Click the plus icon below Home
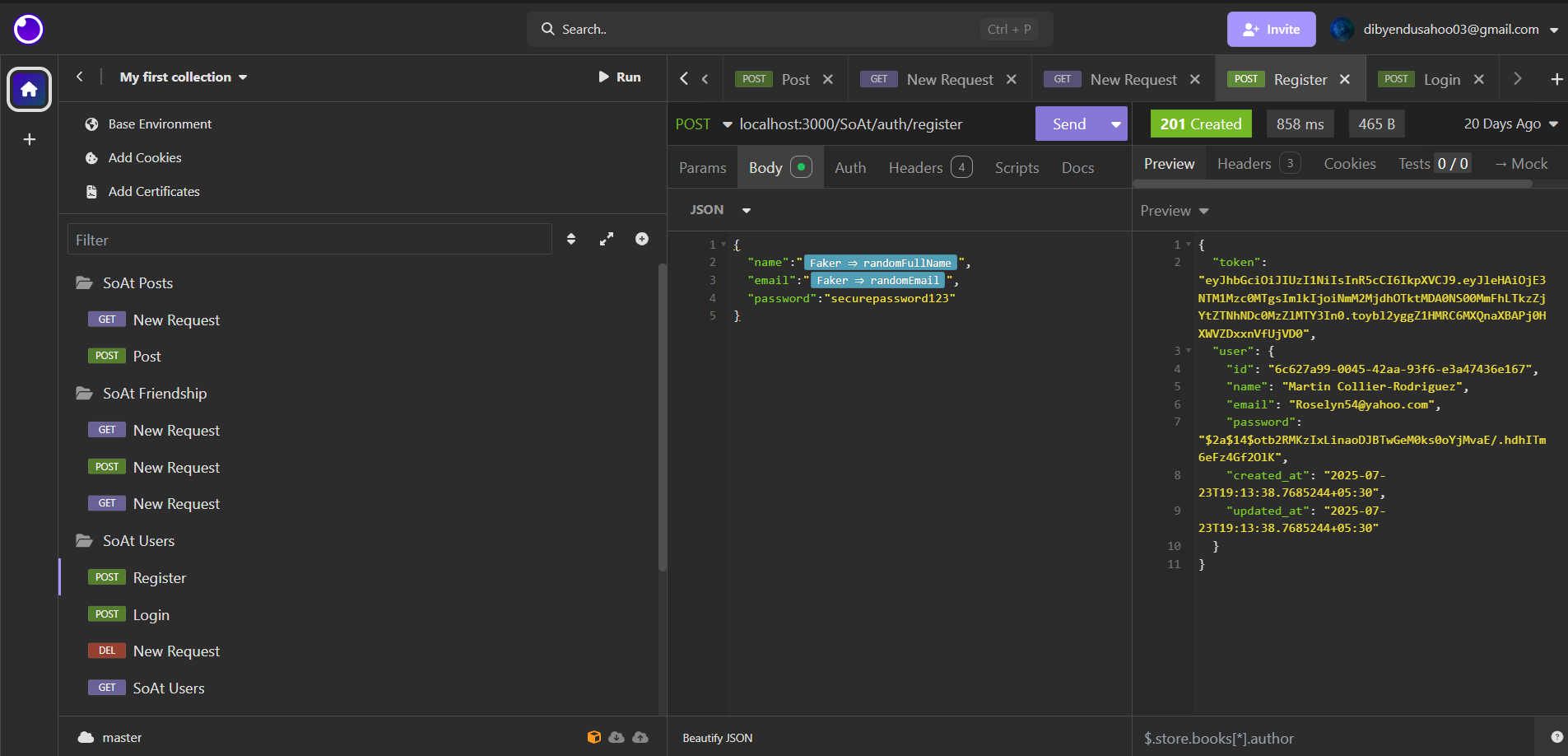The width and height of the screenshot is (1568, 756). (x=30, y=139)
